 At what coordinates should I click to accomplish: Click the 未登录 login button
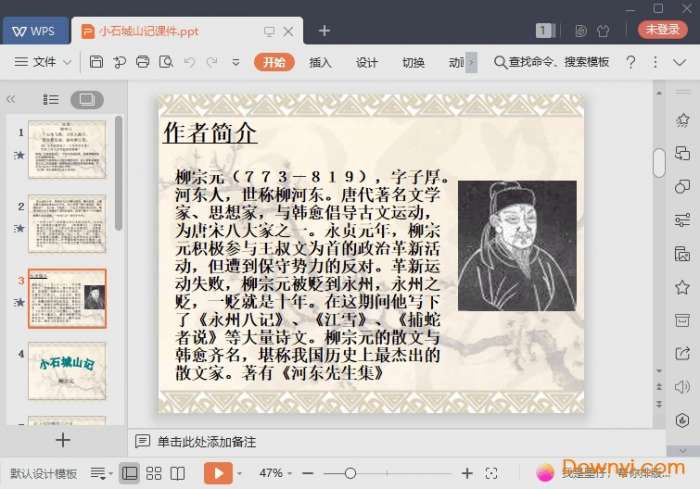click(662, 30)
